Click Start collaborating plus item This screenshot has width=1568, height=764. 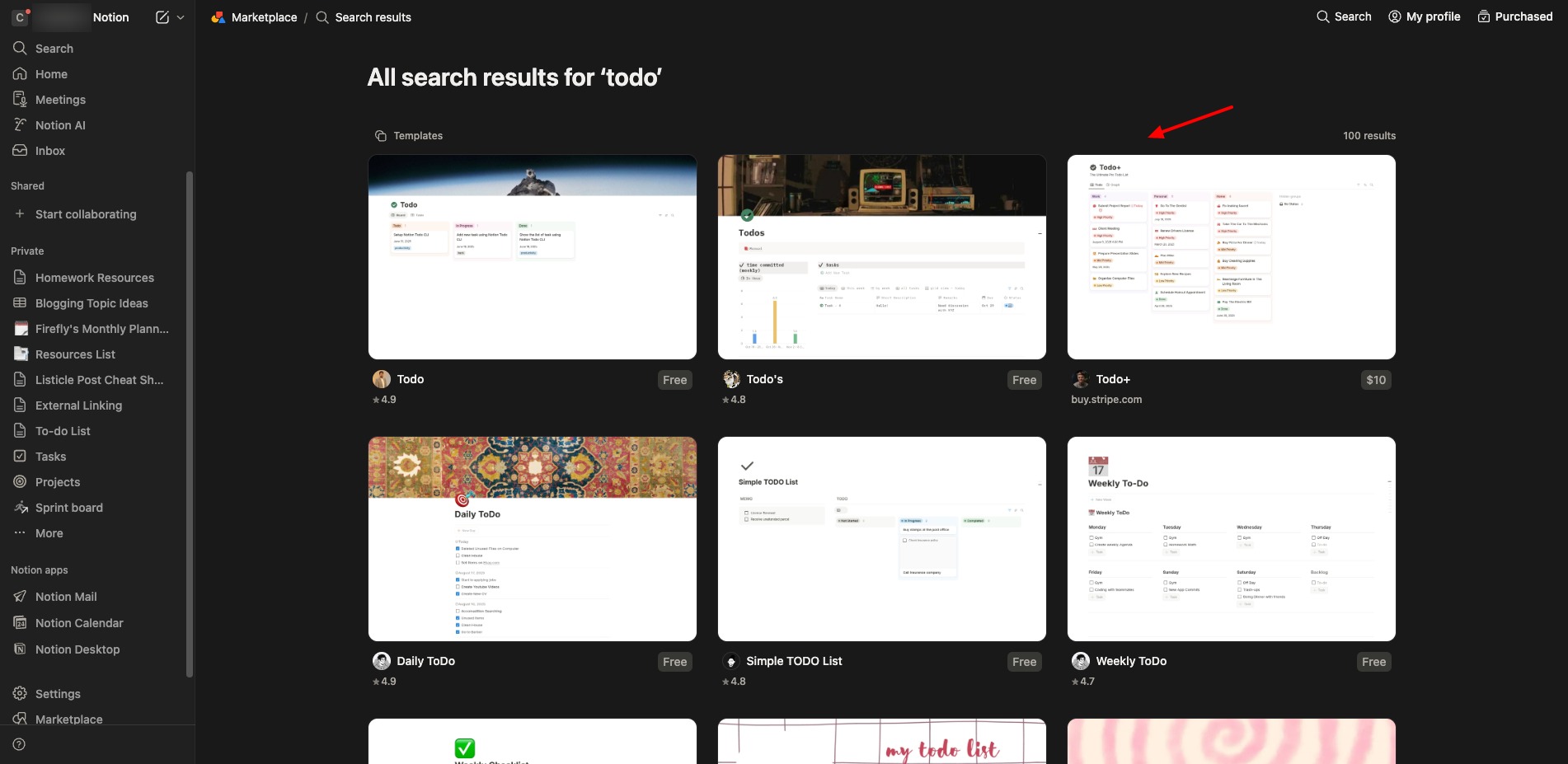[x=86, y=214]
